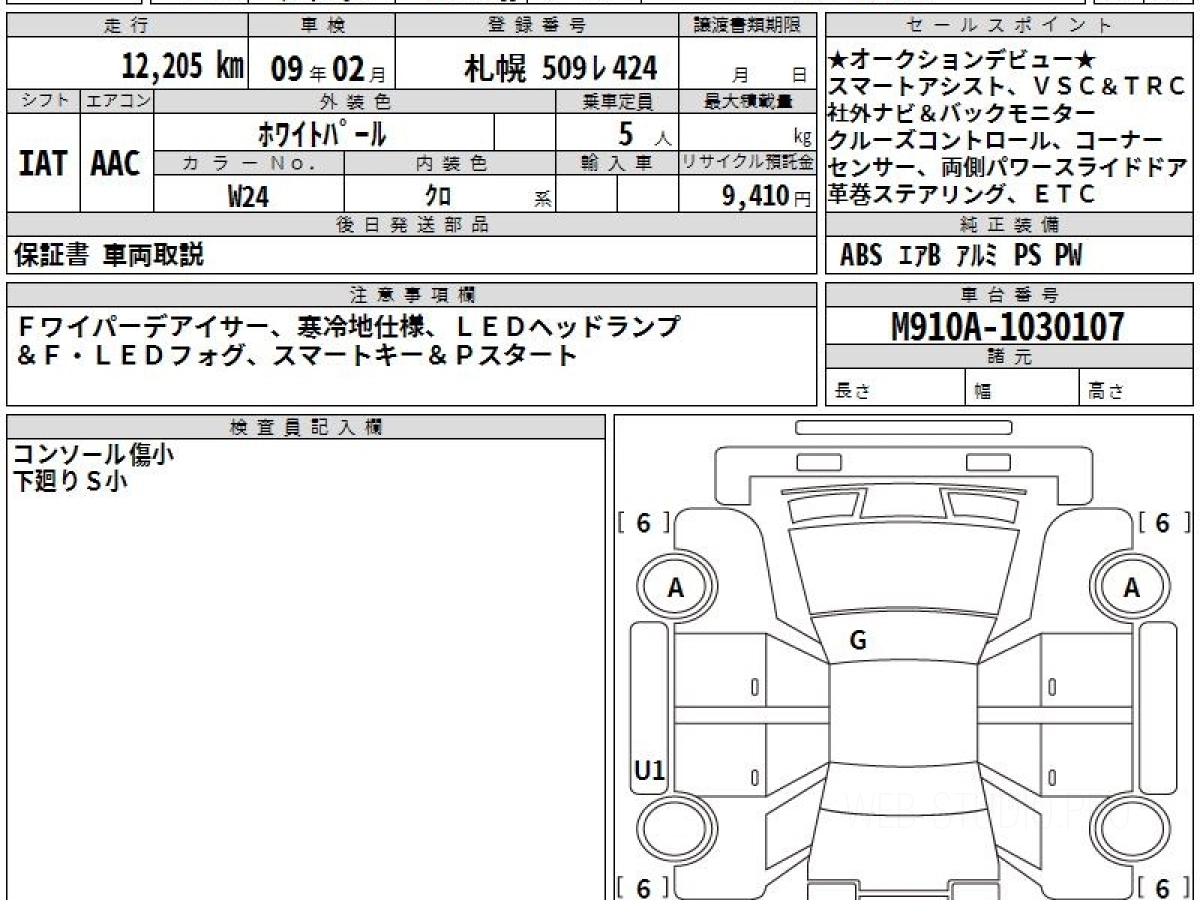Select the 保証書 車両取説 entry
Screen dimensions: 1200x900
coord(109,255)
